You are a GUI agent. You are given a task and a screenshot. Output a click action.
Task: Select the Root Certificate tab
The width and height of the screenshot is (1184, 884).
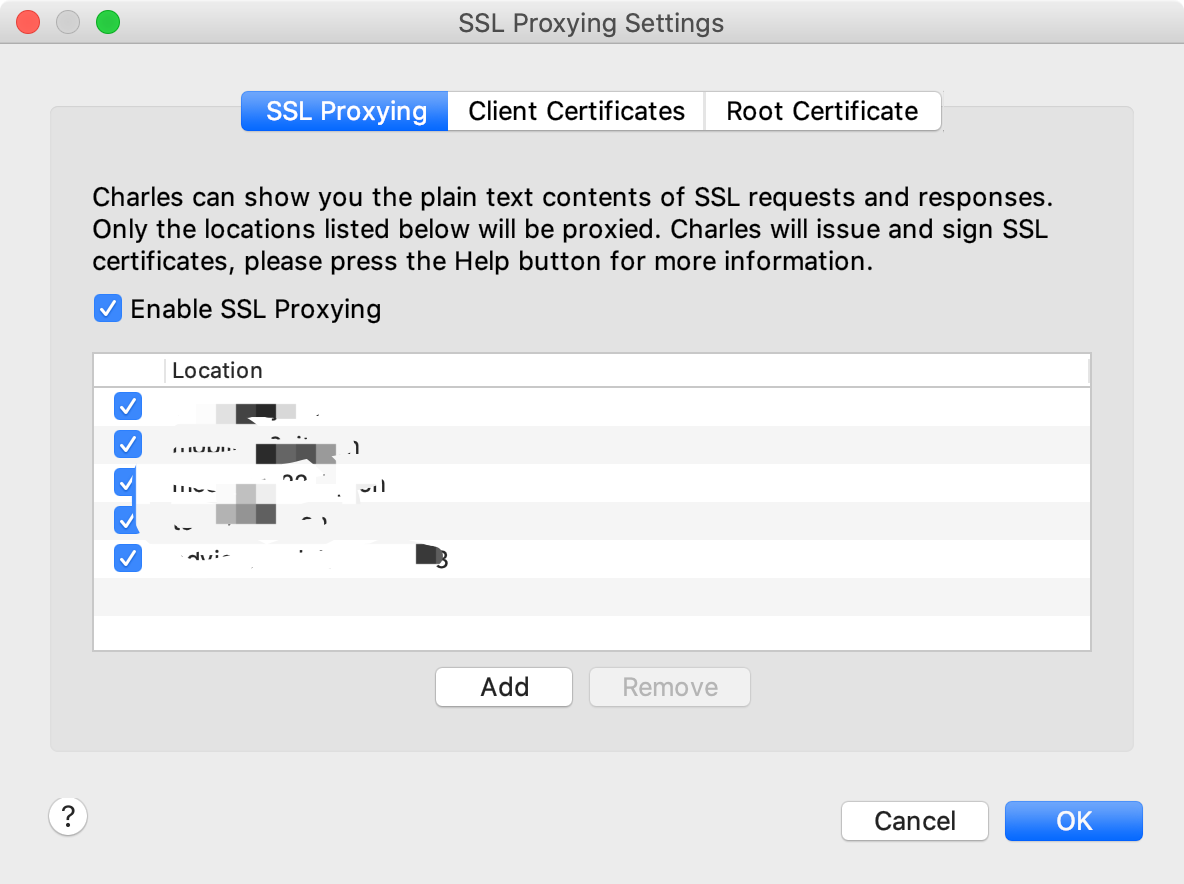822,111
